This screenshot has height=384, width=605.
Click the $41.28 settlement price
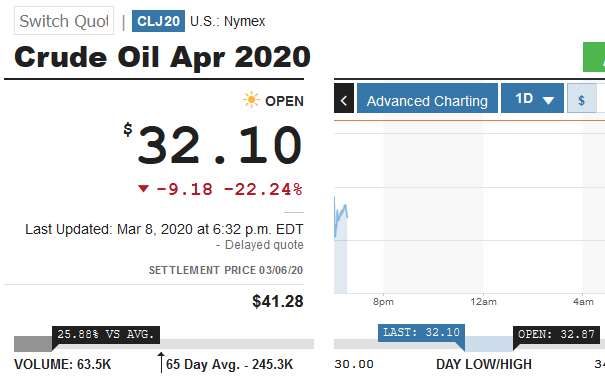tap(278, 301)
